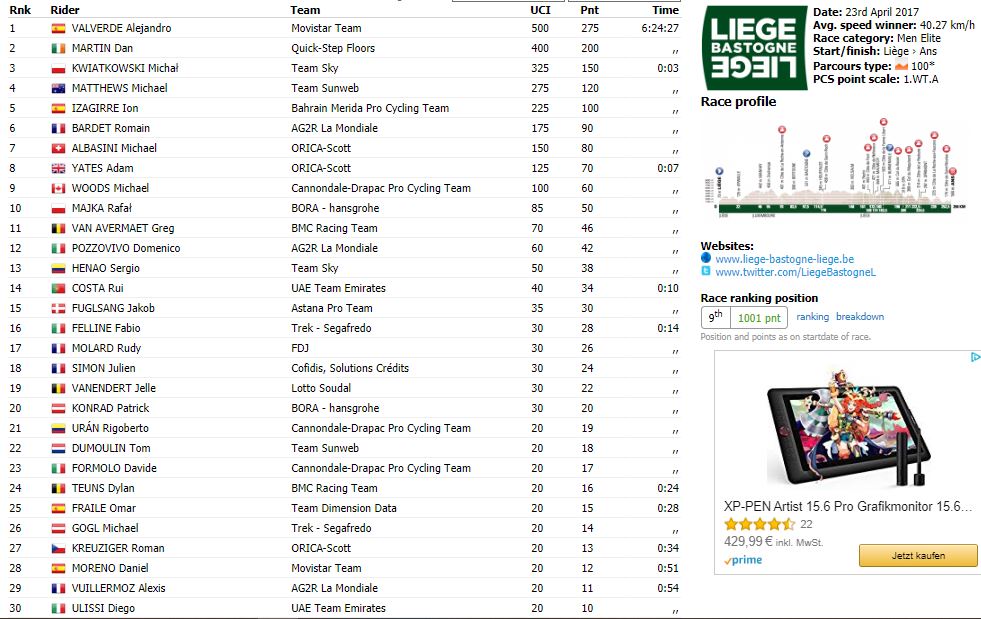Click the 9th ranking position box
This screenshot has width=981, height=619.
(715, 317)
